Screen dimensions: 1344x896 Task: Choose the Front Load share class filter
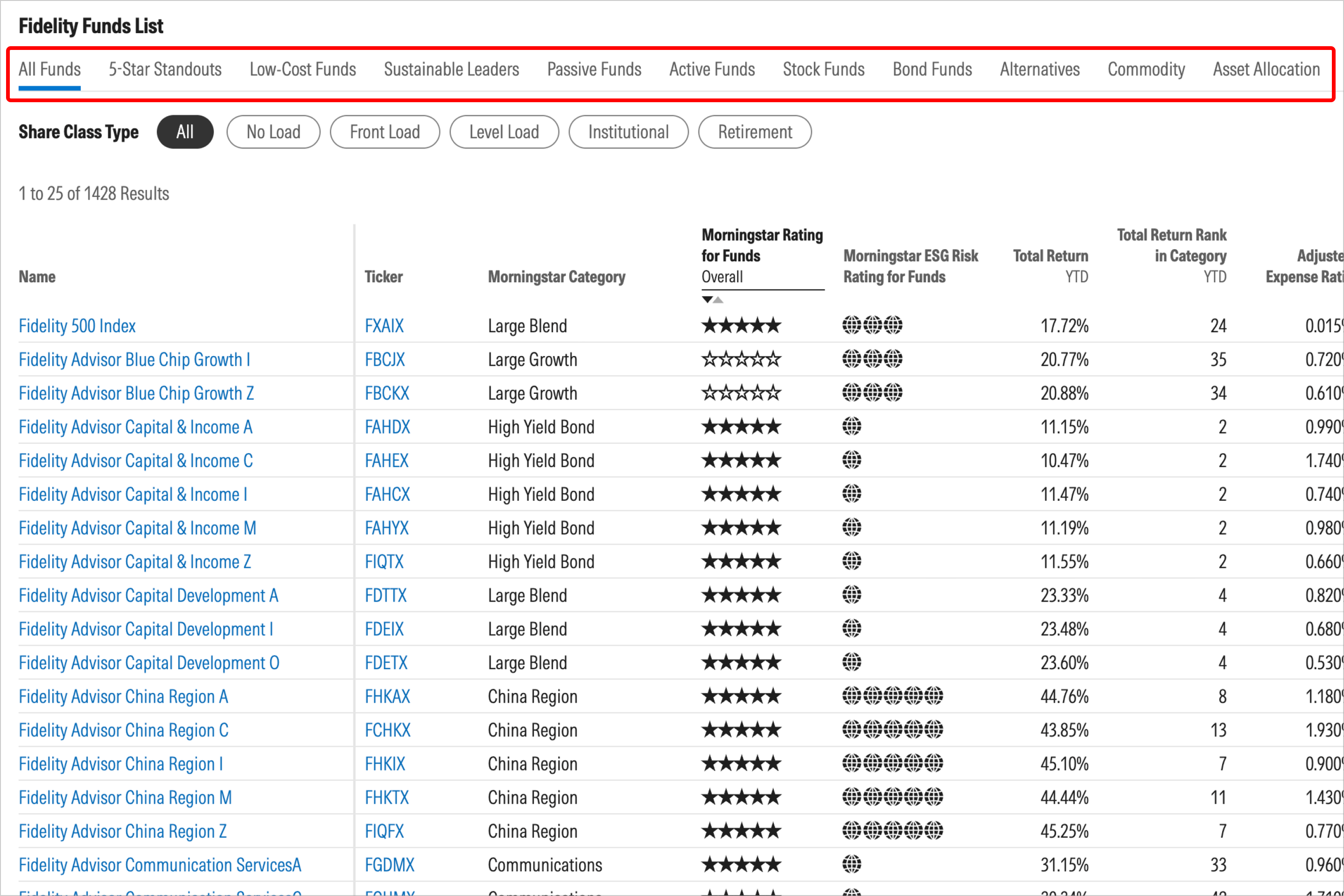coord(385,132)
